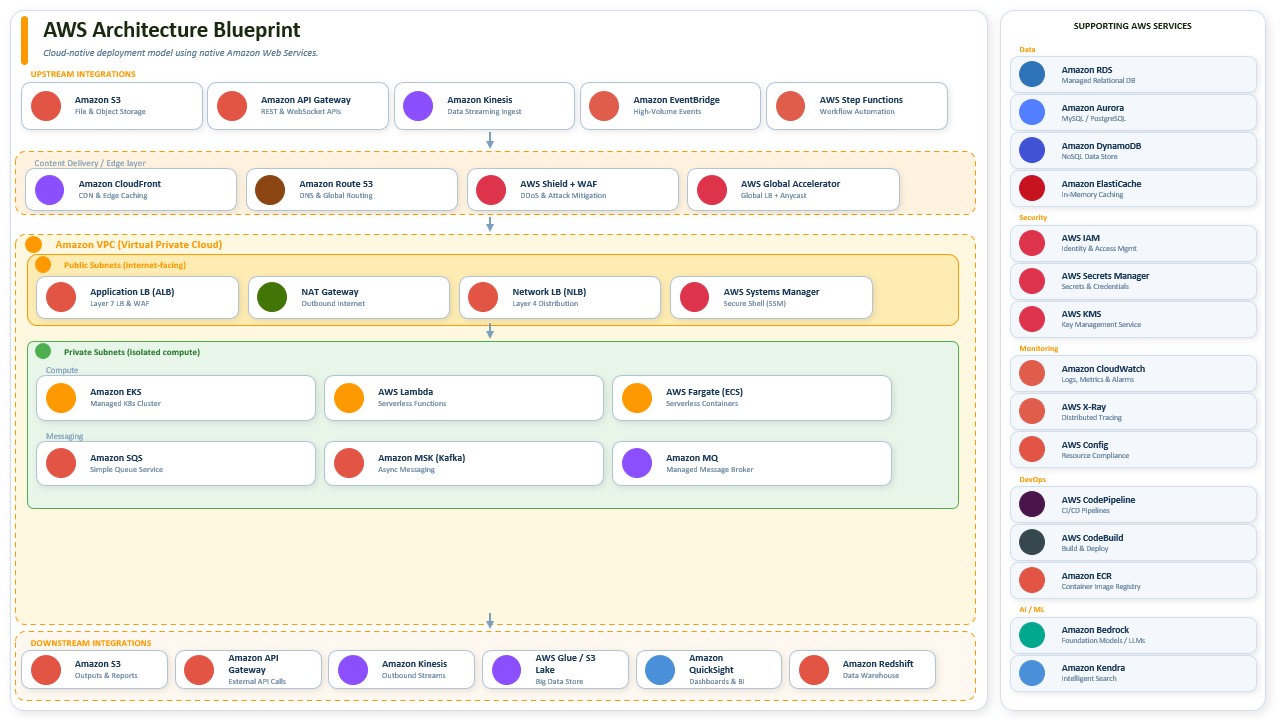Viewport: 1280px width, 720px height.
Task: Click the S3 Outputs & Reports icon
Action: pos(46,670)
